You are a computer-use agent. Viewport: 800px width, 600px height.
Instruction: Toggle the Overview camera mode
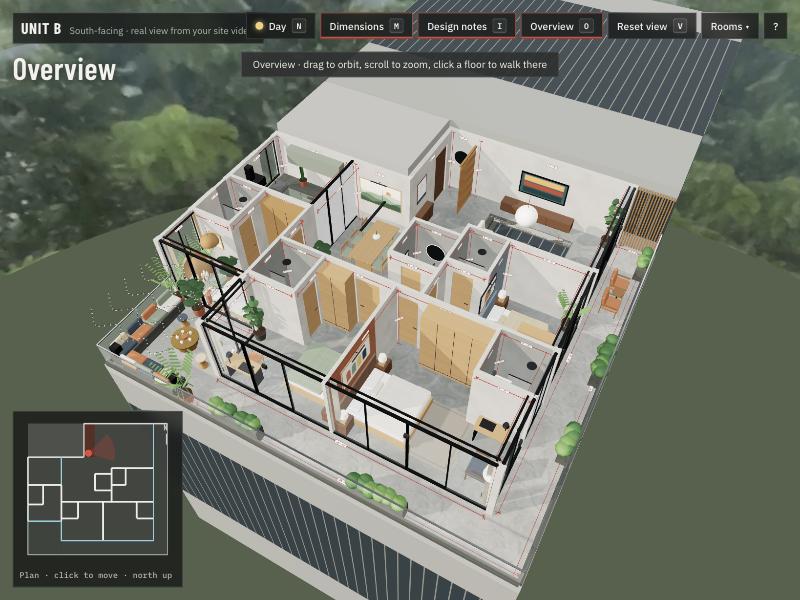(x=561, y=26)
